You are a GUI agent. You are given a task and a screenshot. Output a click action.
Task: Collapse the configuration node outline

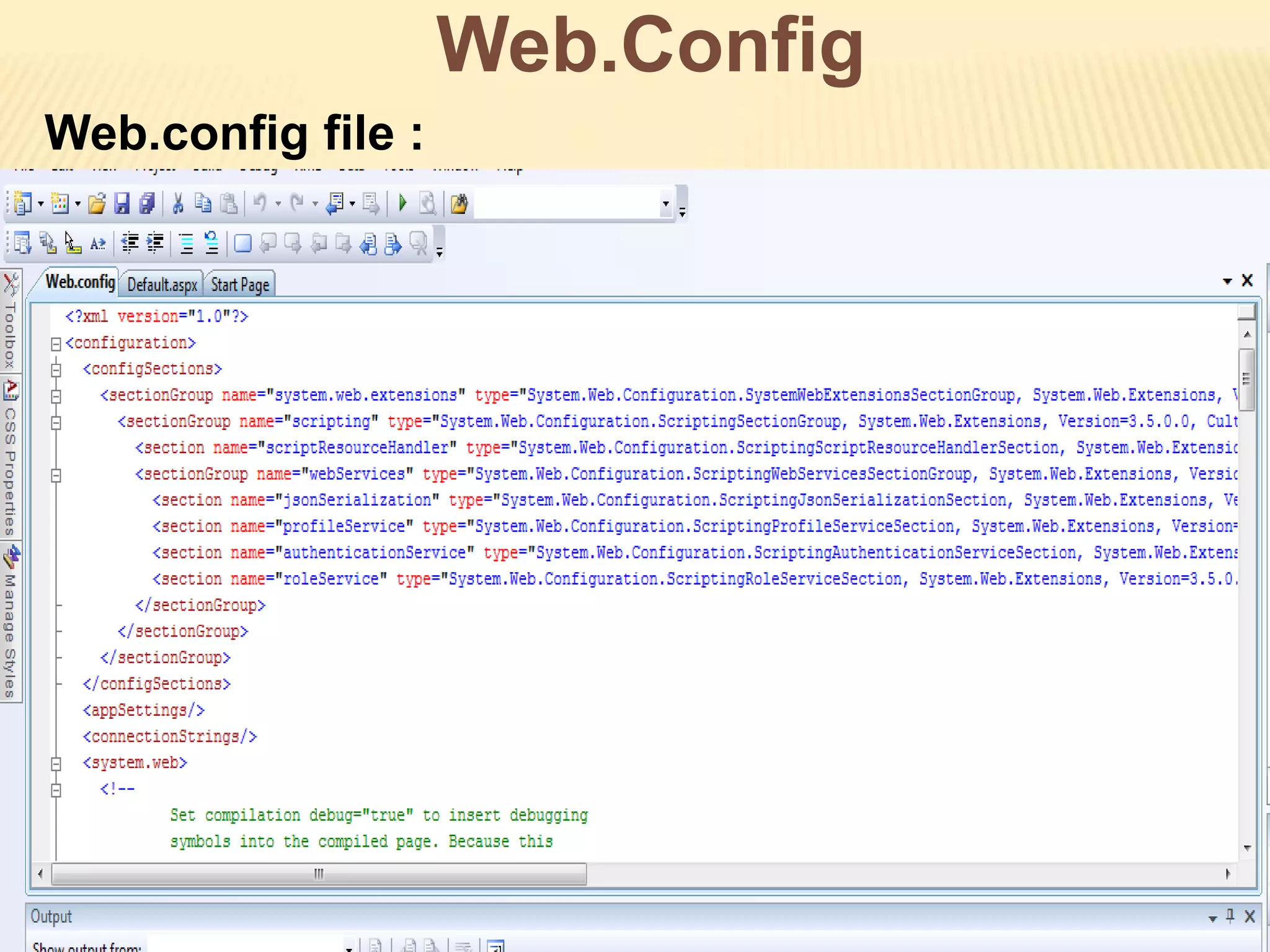56,343
